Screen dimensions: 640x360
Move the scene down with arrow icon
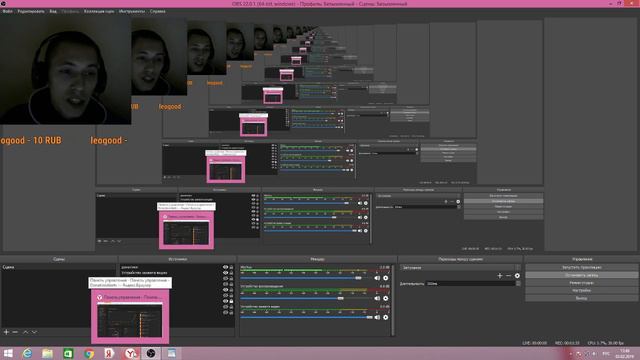pyautogui.click(x=34, y=332)
